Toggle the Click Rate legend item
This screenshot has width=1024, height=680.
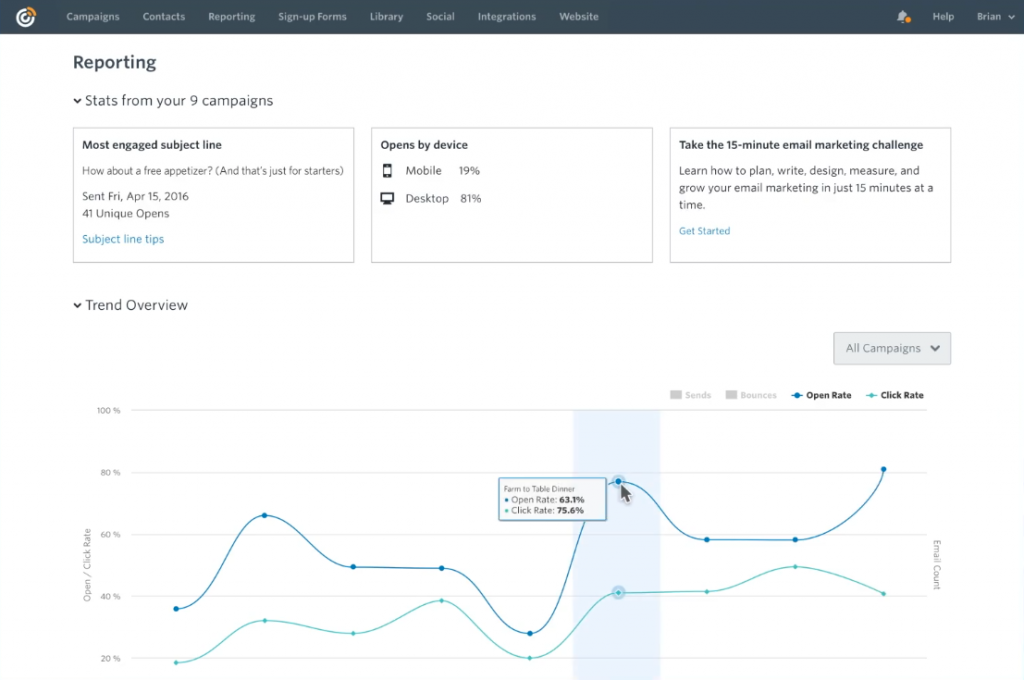coord(895,395)
